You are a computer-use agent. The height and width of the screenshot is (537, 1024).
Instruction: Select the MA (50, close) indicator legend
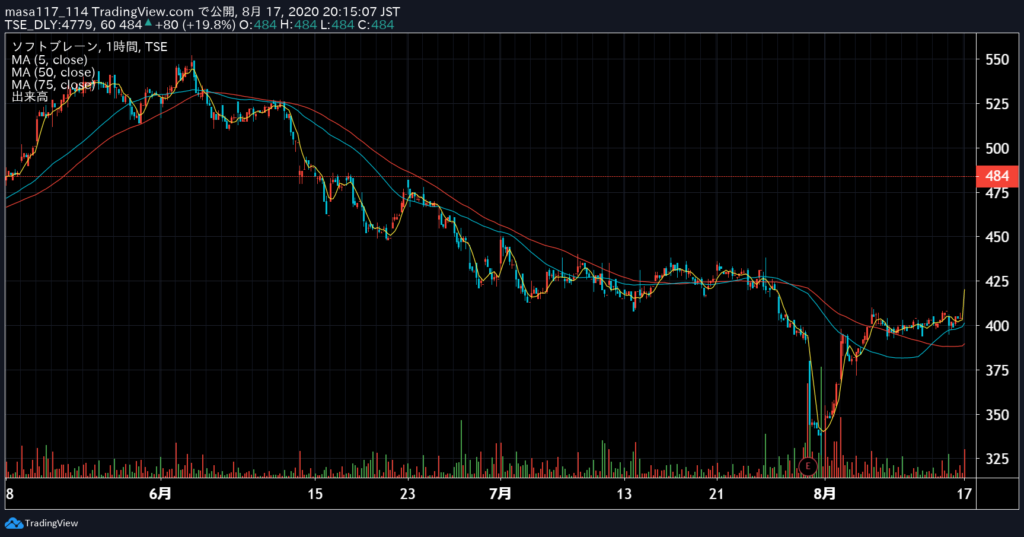tap(53, 72)
